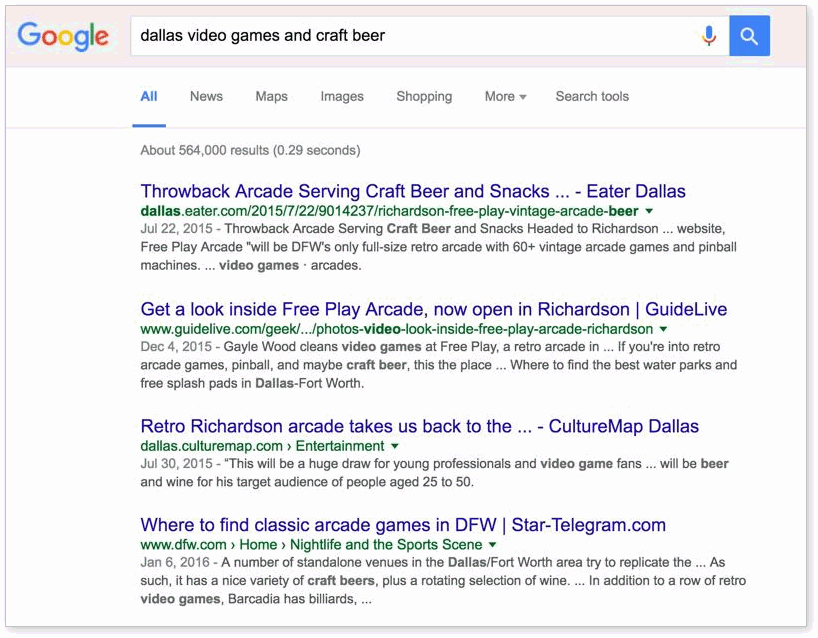Click the Google logo
The height and width of the screenshot is (638, 818).
click(x=63, y=37)
